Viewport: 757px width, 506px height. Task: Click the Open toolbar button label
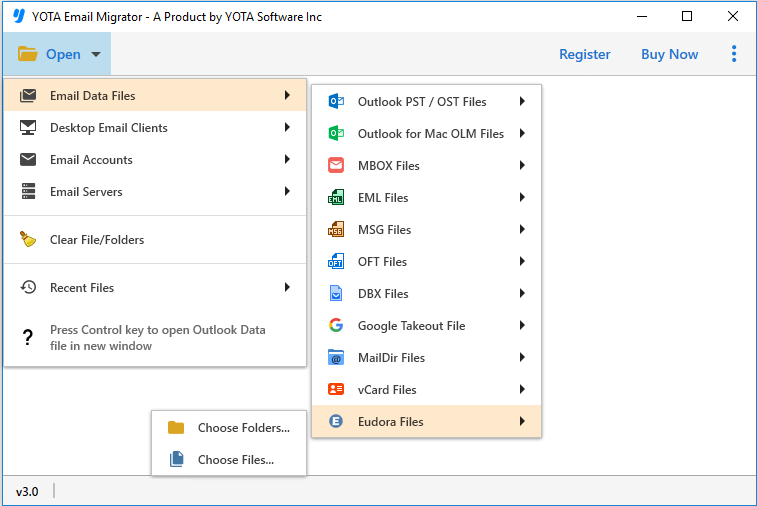click(x=63, y=54)
